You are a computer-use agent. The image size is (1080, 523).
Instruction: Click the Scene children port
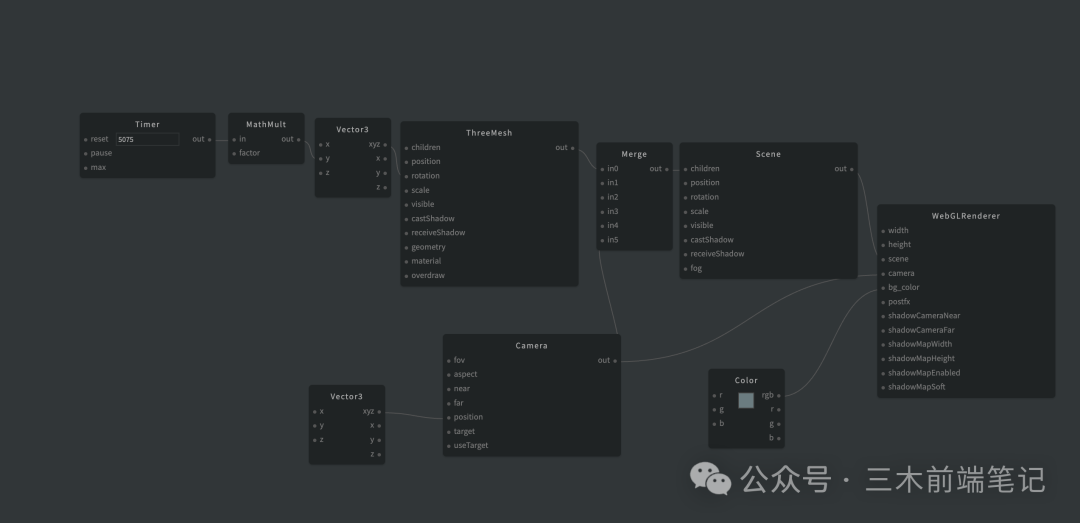(685, 170)
